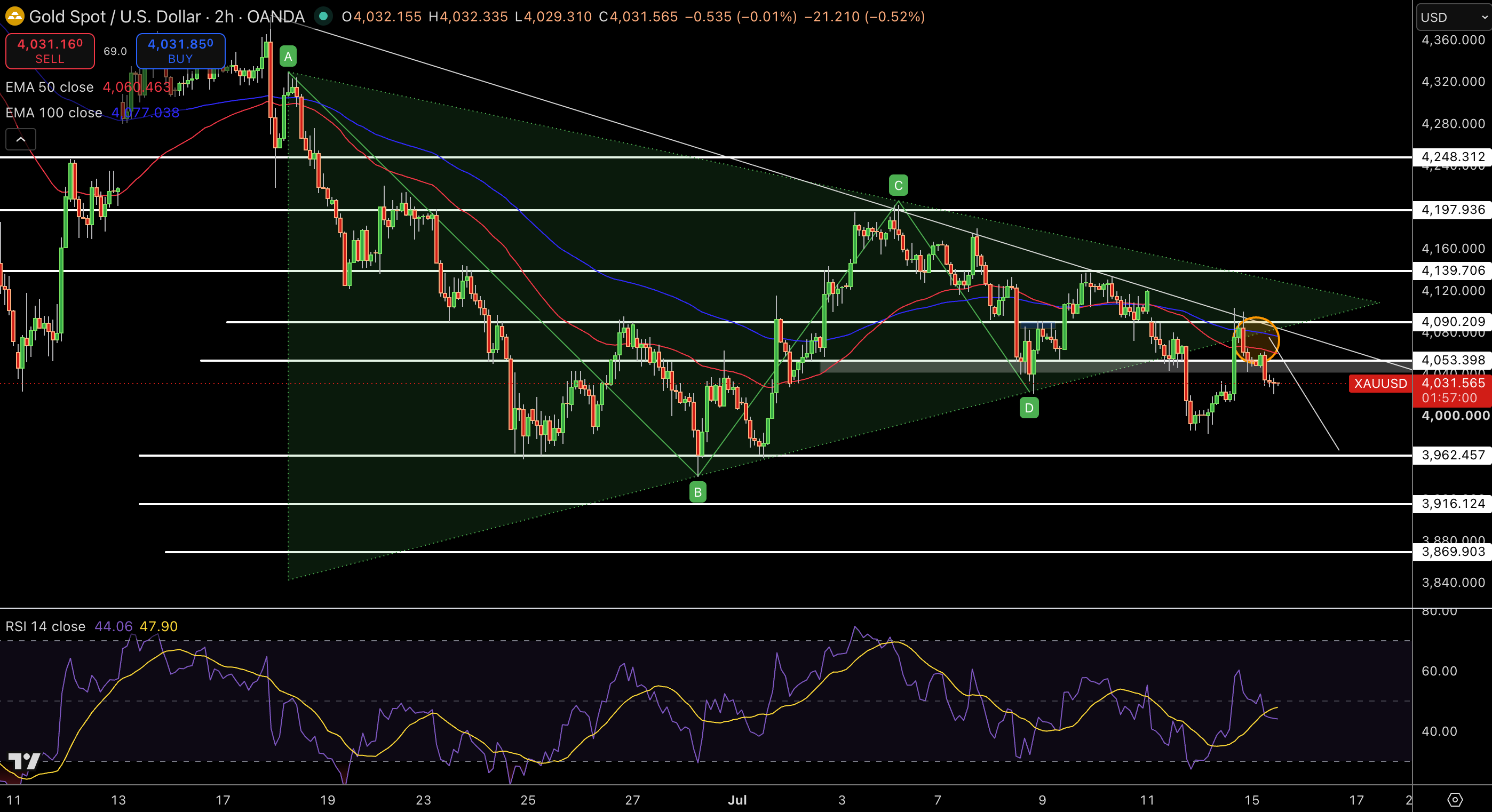Image resolution: width=1492 pixels, height=812 pixels.
Task: Click the EMA 50 value 4,060.463
Action: pyautogui.click(x=137, y=87)
